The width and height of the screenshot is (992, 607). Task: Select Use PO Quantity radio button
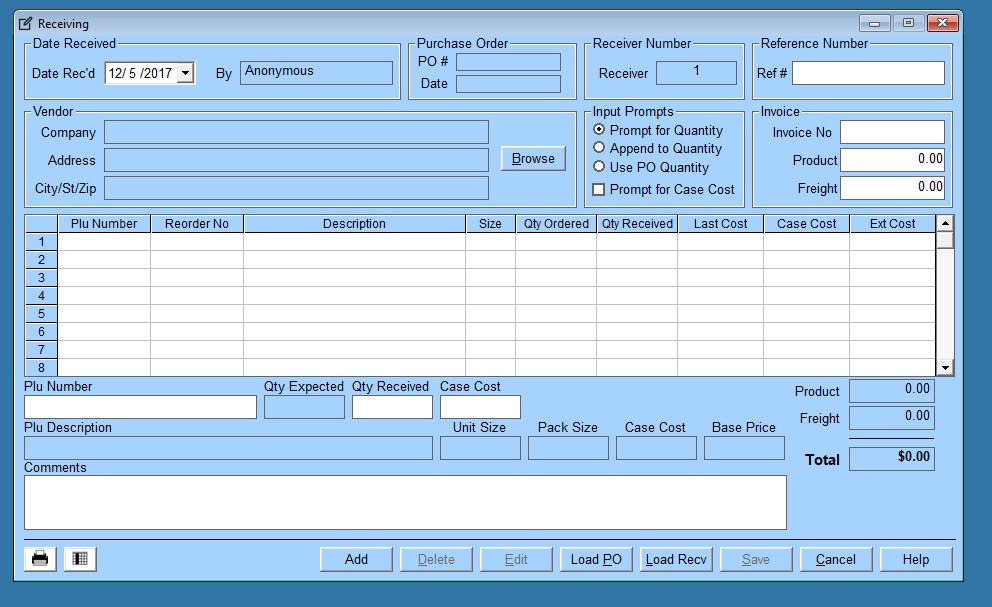(598, 166)
